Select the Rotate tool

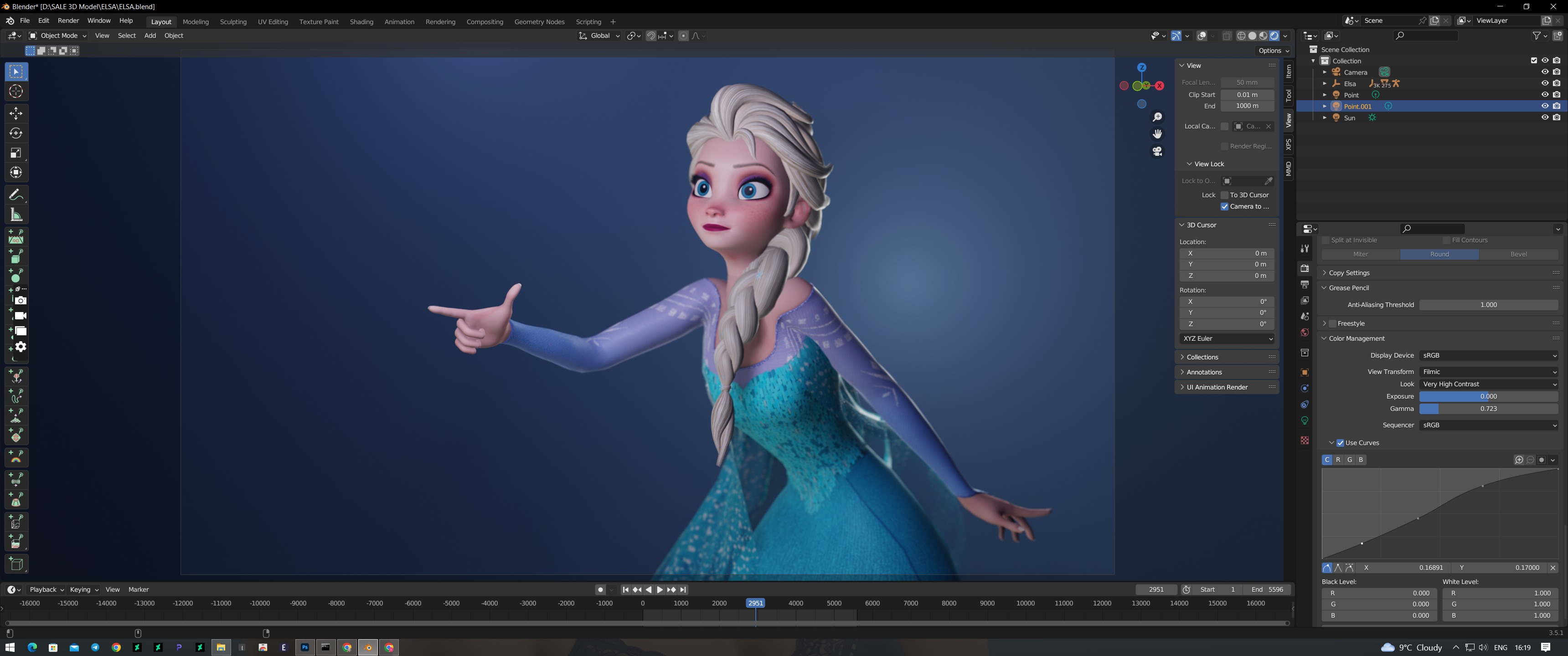pyautogui.click(x=16, y=133)
